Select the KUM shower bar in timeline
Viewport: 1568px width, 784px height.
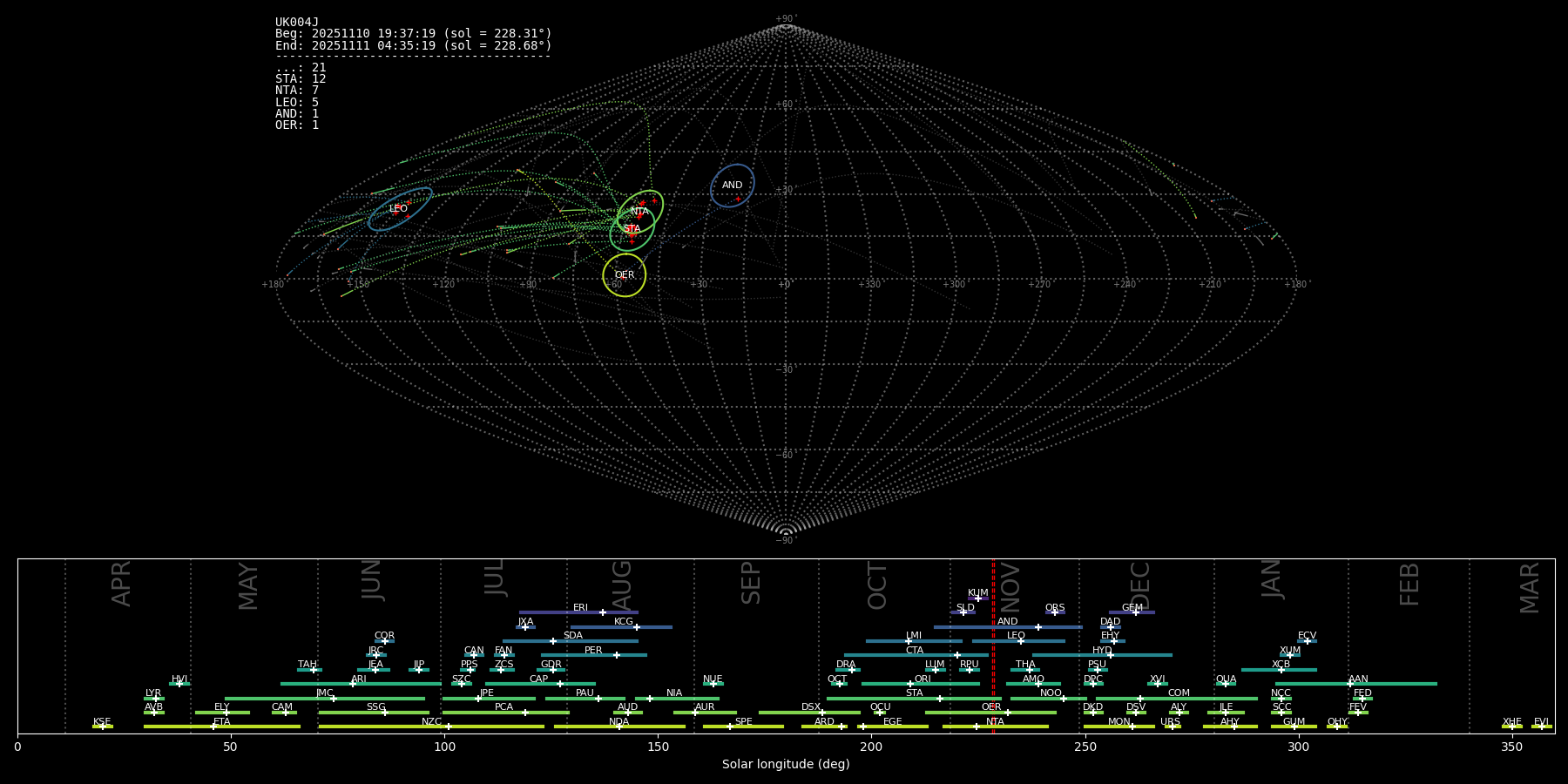pyautogui.click(x=977, y=598)
